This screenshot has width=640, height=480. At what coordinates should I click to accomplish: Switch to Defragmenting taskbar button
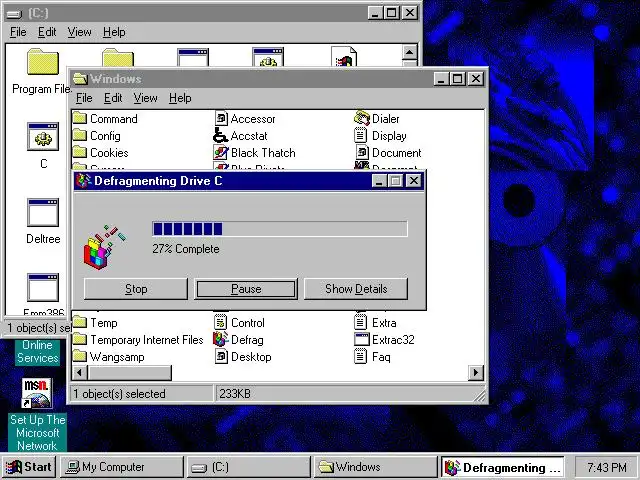tap(502, 467)
